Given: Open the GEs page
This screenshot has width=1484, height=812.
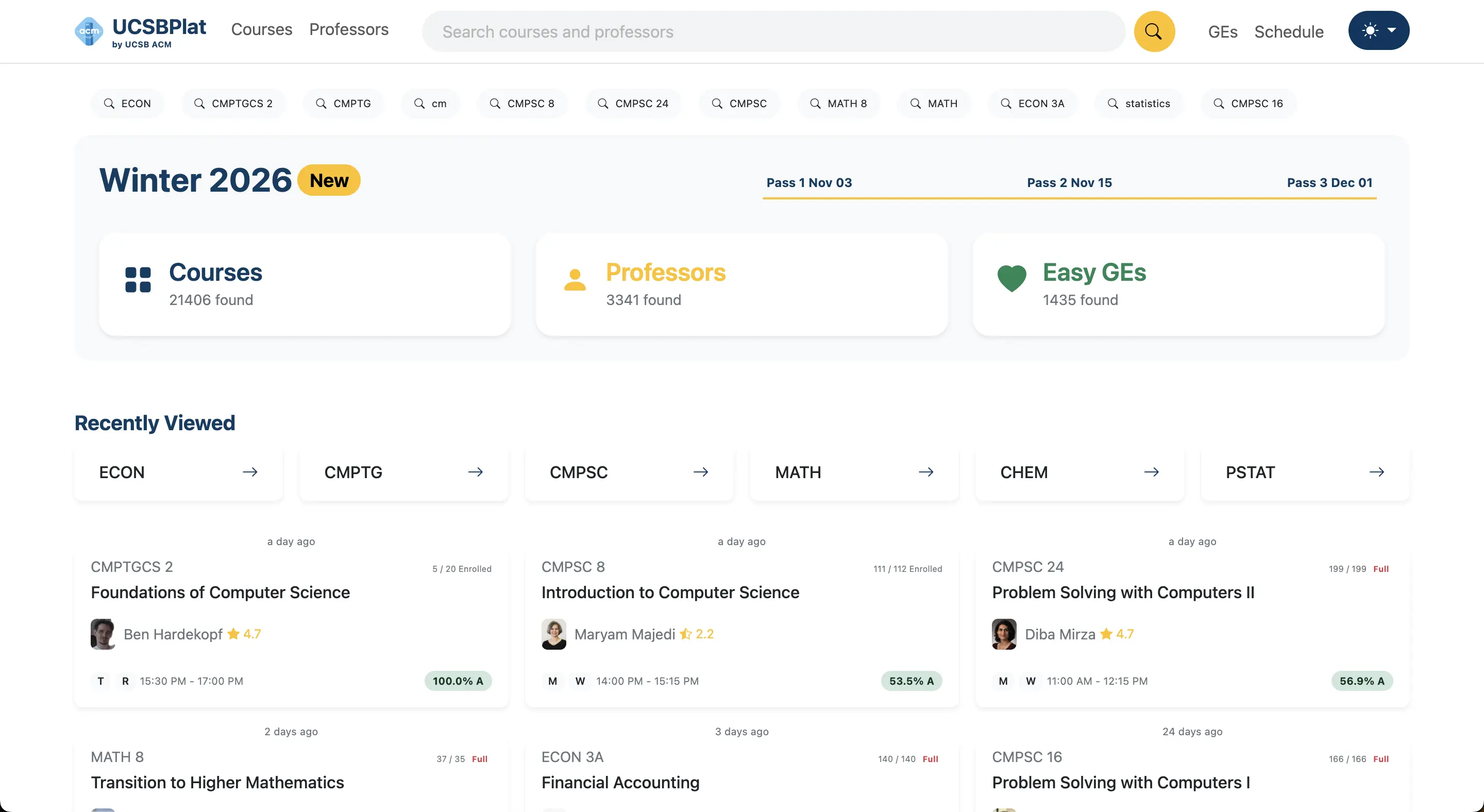Looking at the screenshot, I should [1222, 31].
